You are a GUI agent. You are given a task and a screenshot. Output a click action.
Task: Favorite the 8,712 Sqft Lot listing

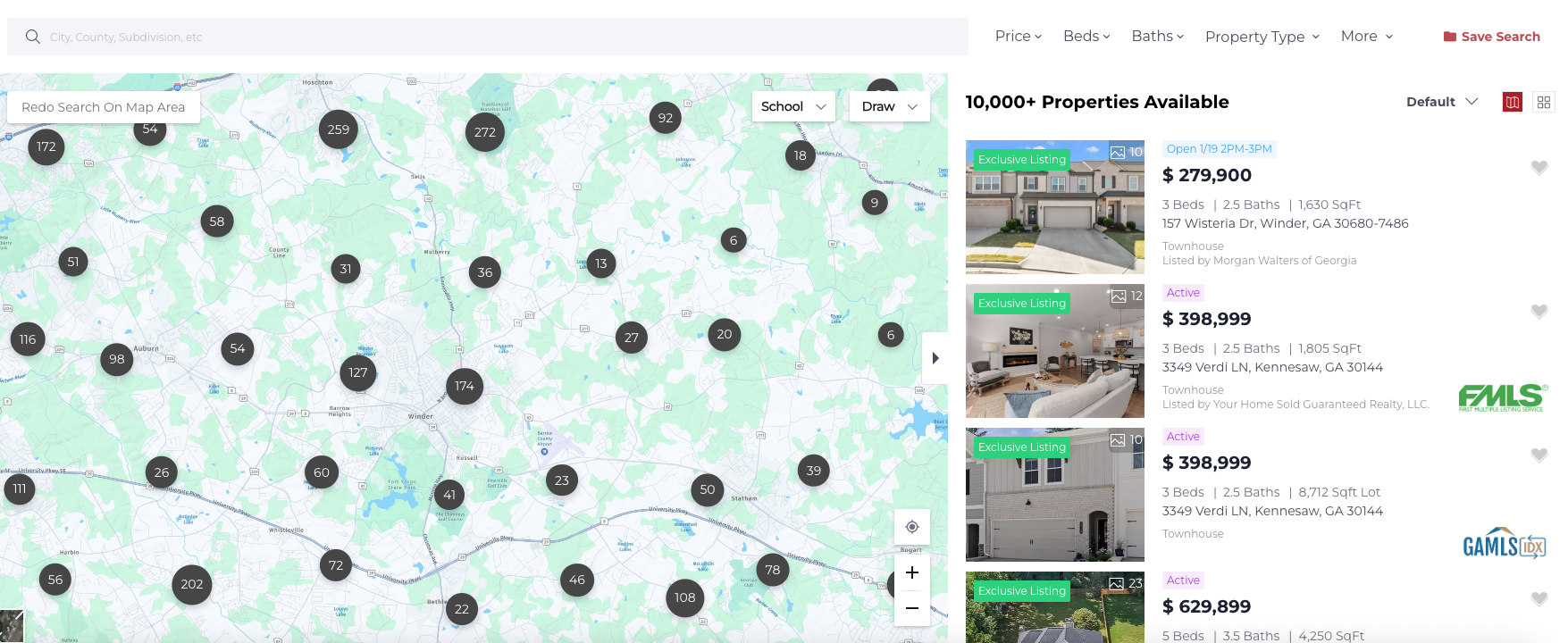(1539, 455)
